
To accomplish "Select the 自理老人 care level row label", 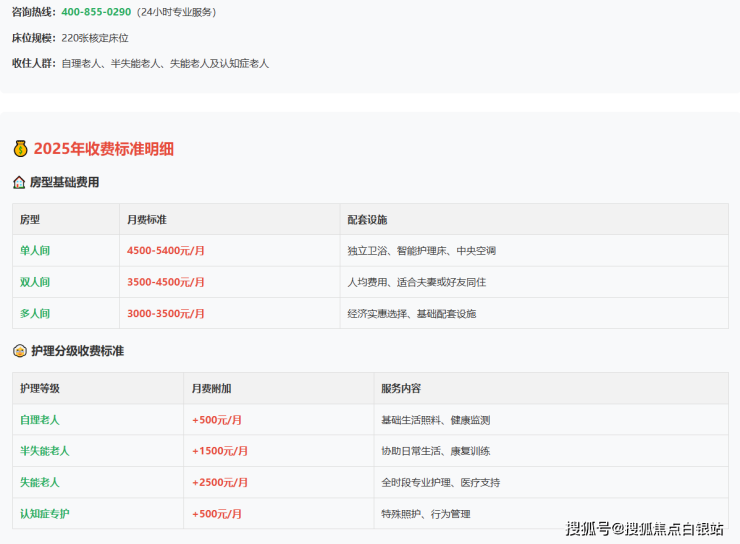I will click(x=40, y=420).
